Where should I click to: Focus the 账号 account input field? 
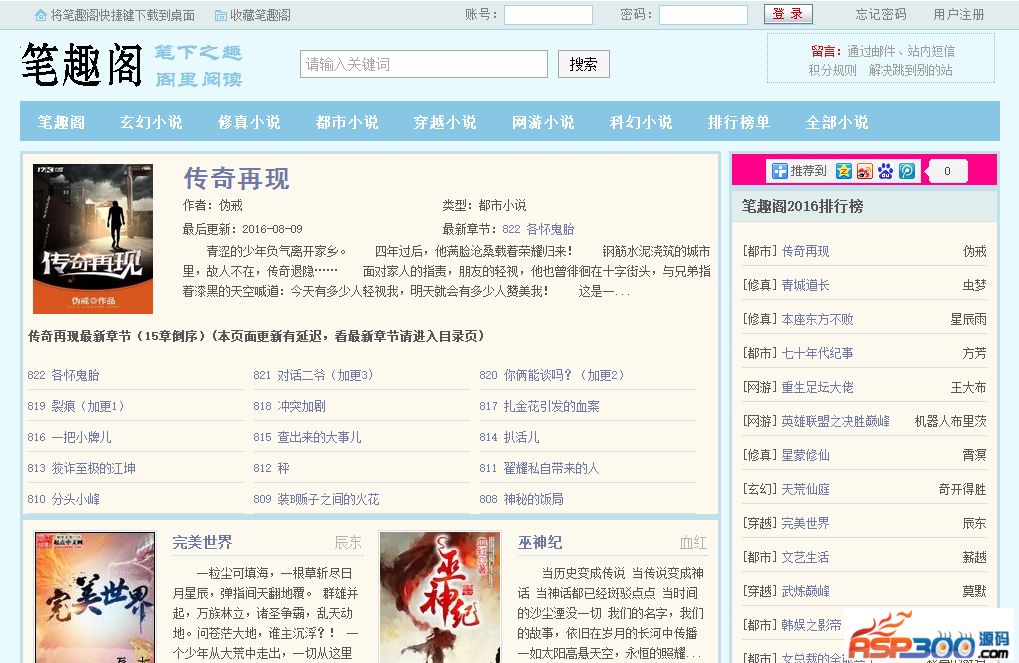pos(548,15)
